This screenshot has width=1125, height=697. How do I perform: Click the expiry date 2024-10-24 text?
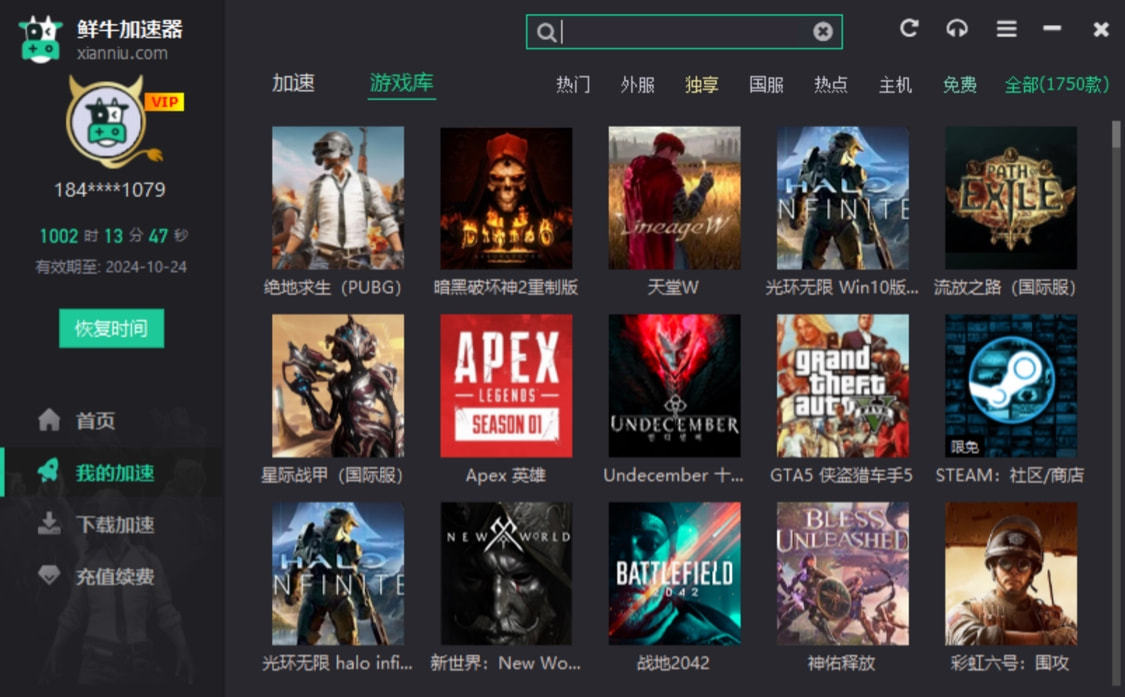click(146, 267)
